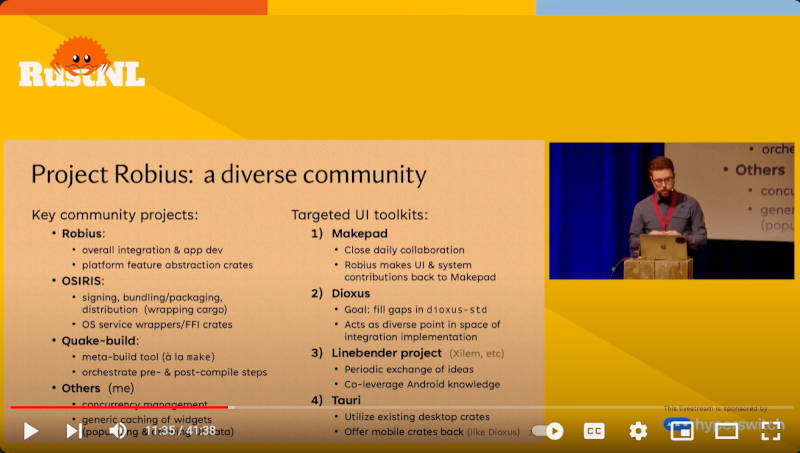Click the 'Makepad' toolkit entry
Viewport: 800px width, 453px height.
[359, 234]
